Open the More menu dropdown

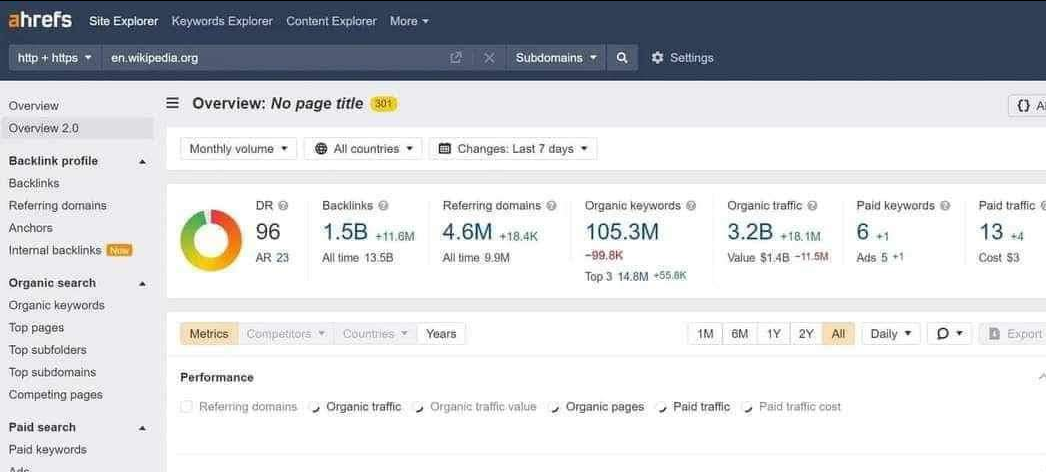pos(410,21)
